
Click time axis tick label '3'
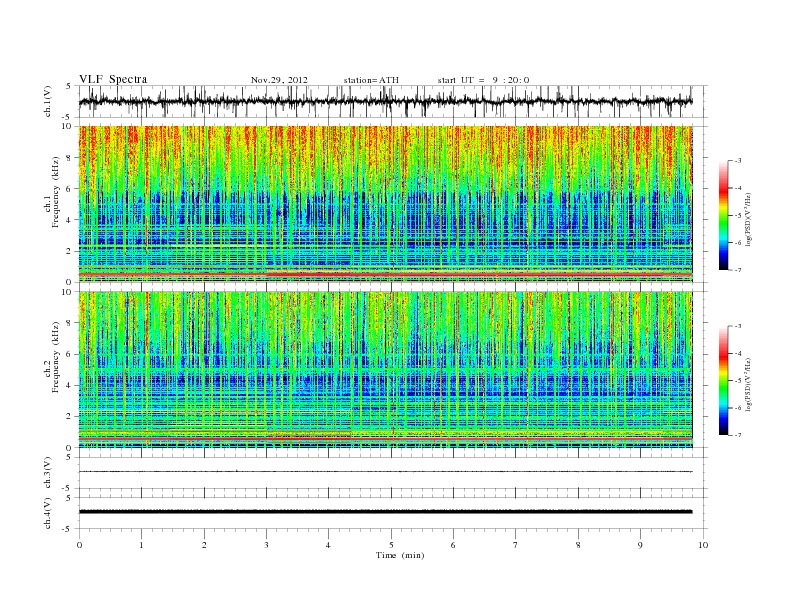266,545
